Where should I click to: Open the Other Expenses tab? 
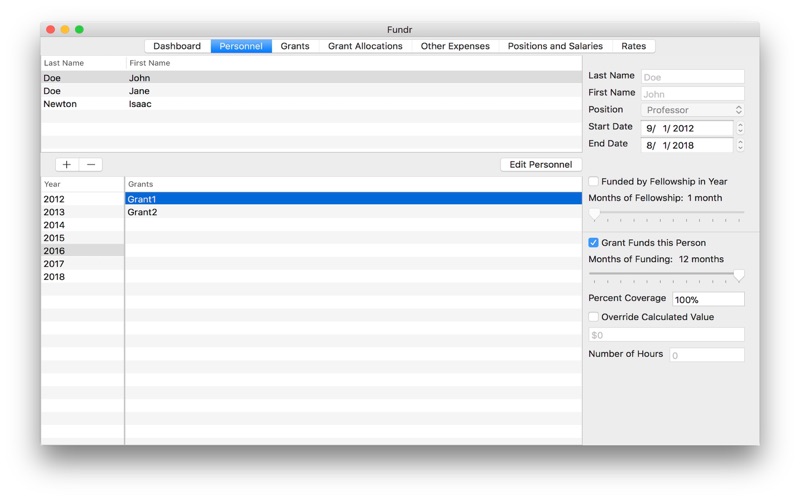[x=455, y=46]
